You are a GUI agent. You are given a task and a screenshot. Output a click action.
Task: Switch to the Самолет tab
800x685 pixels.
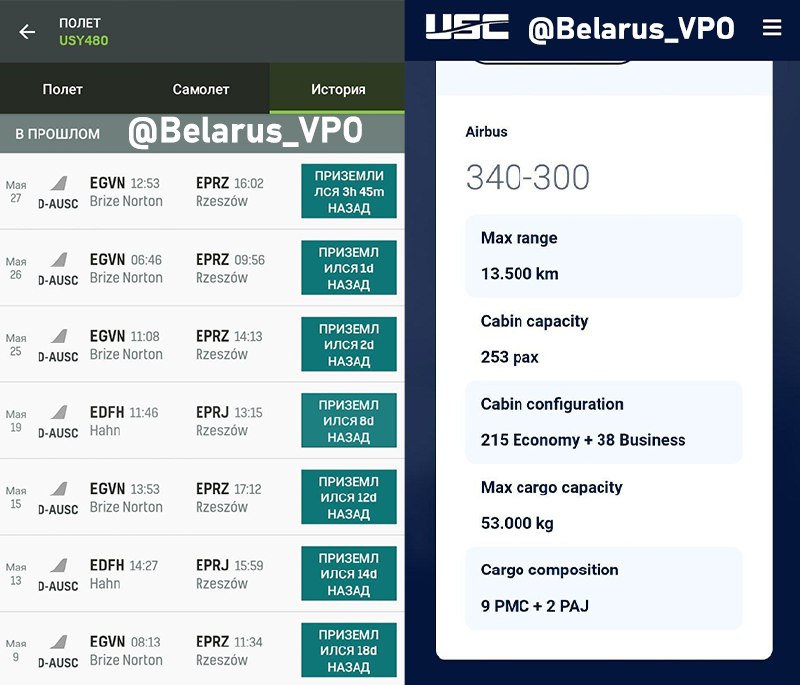201,89
